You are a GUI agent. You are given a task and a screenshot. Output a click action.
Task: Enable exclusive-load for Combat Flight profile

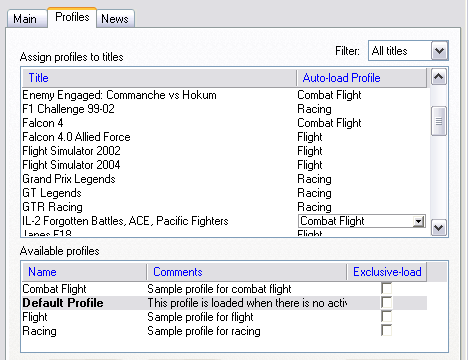coord(387,288)
